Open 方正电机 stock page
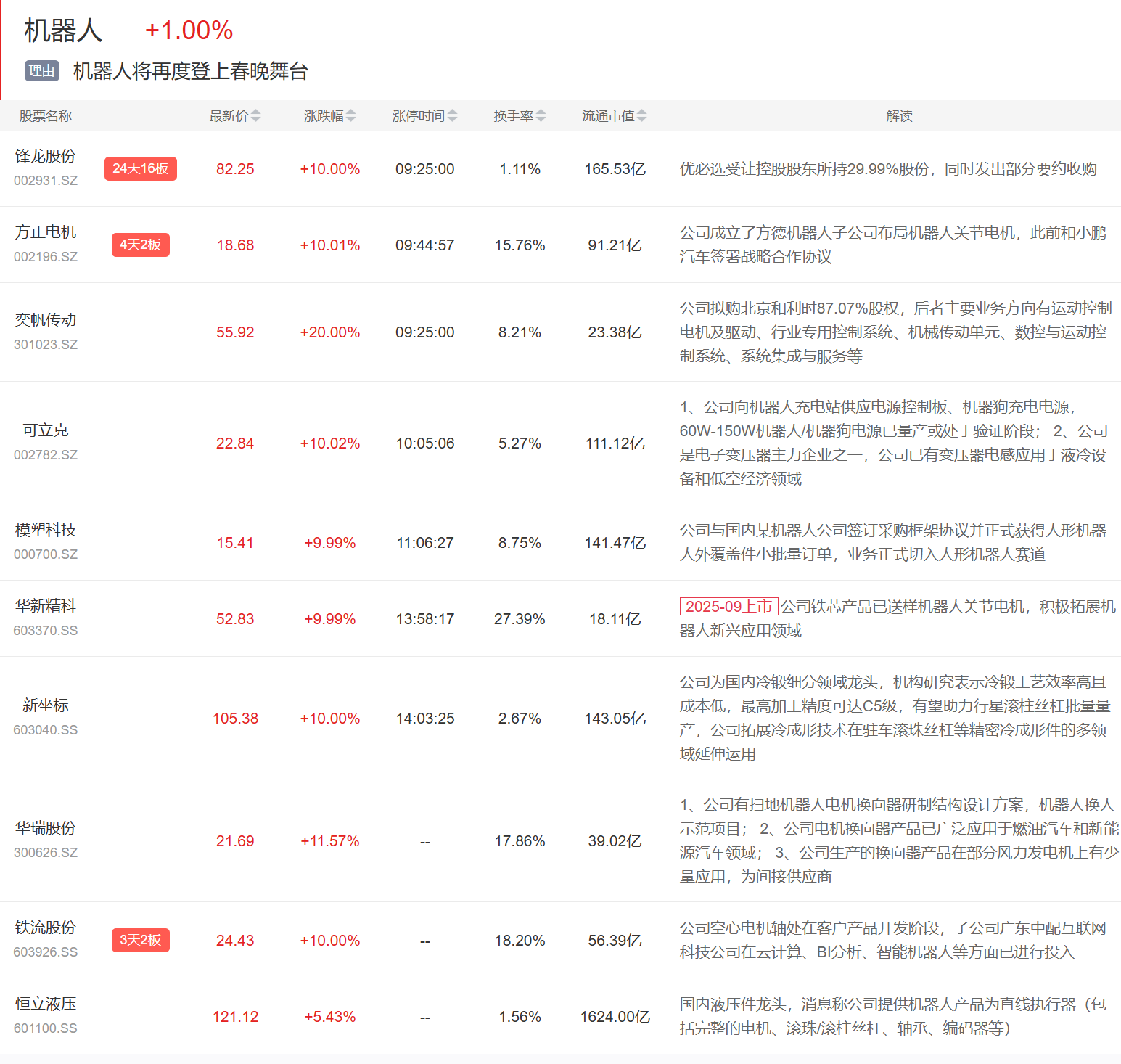The width and height of the screenshot is (1121, 1064). [x=46, y=232]
